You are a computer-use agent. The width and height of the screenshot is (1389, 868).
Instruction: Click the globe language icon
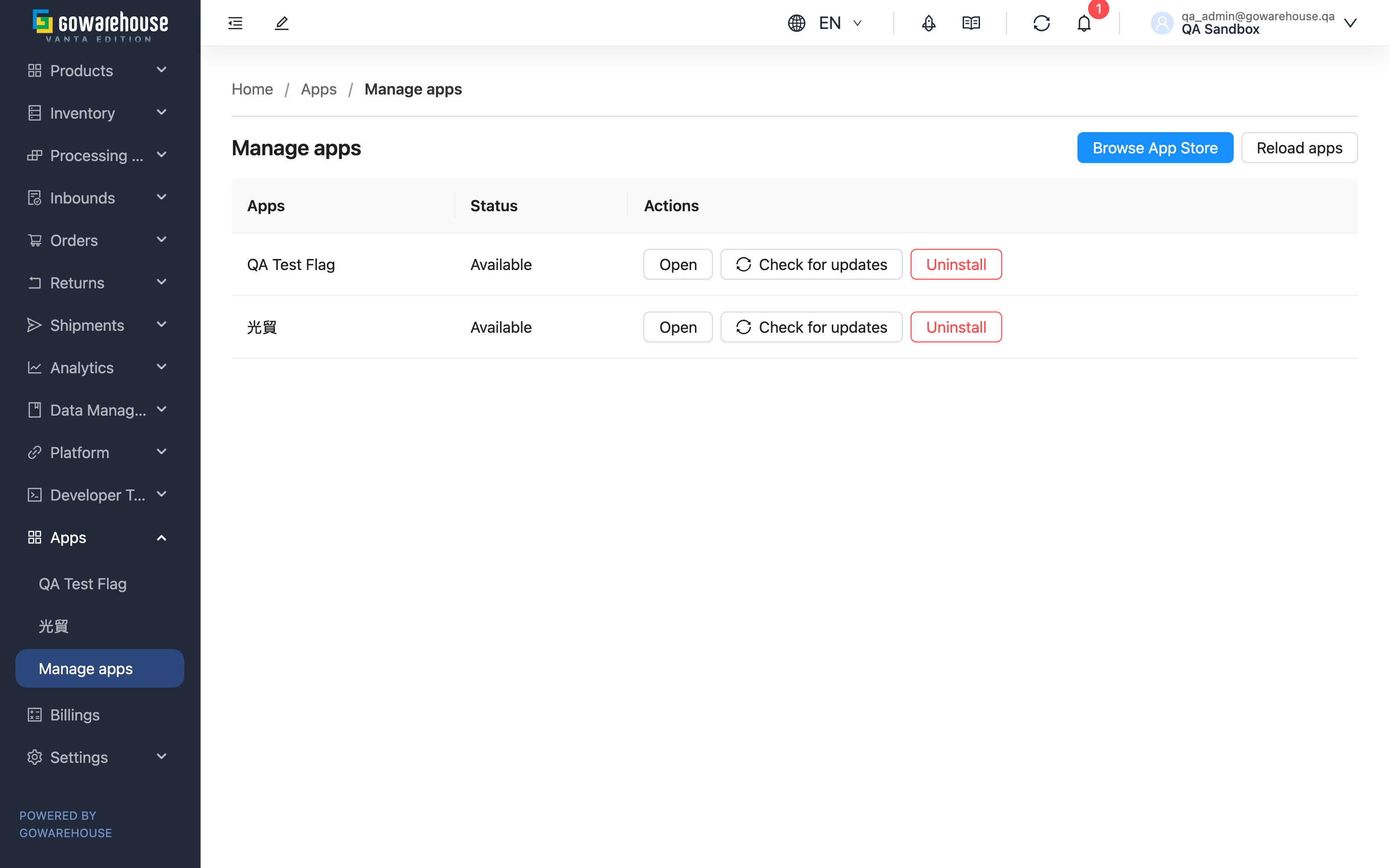click(797, 23)
